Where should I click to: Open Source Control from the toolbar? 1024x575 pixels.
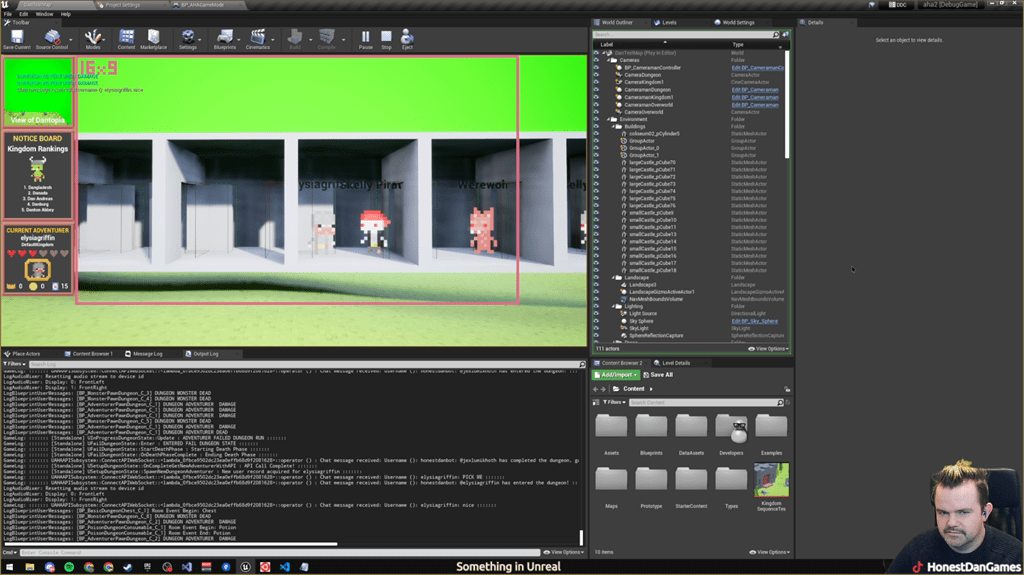(52, 39)
